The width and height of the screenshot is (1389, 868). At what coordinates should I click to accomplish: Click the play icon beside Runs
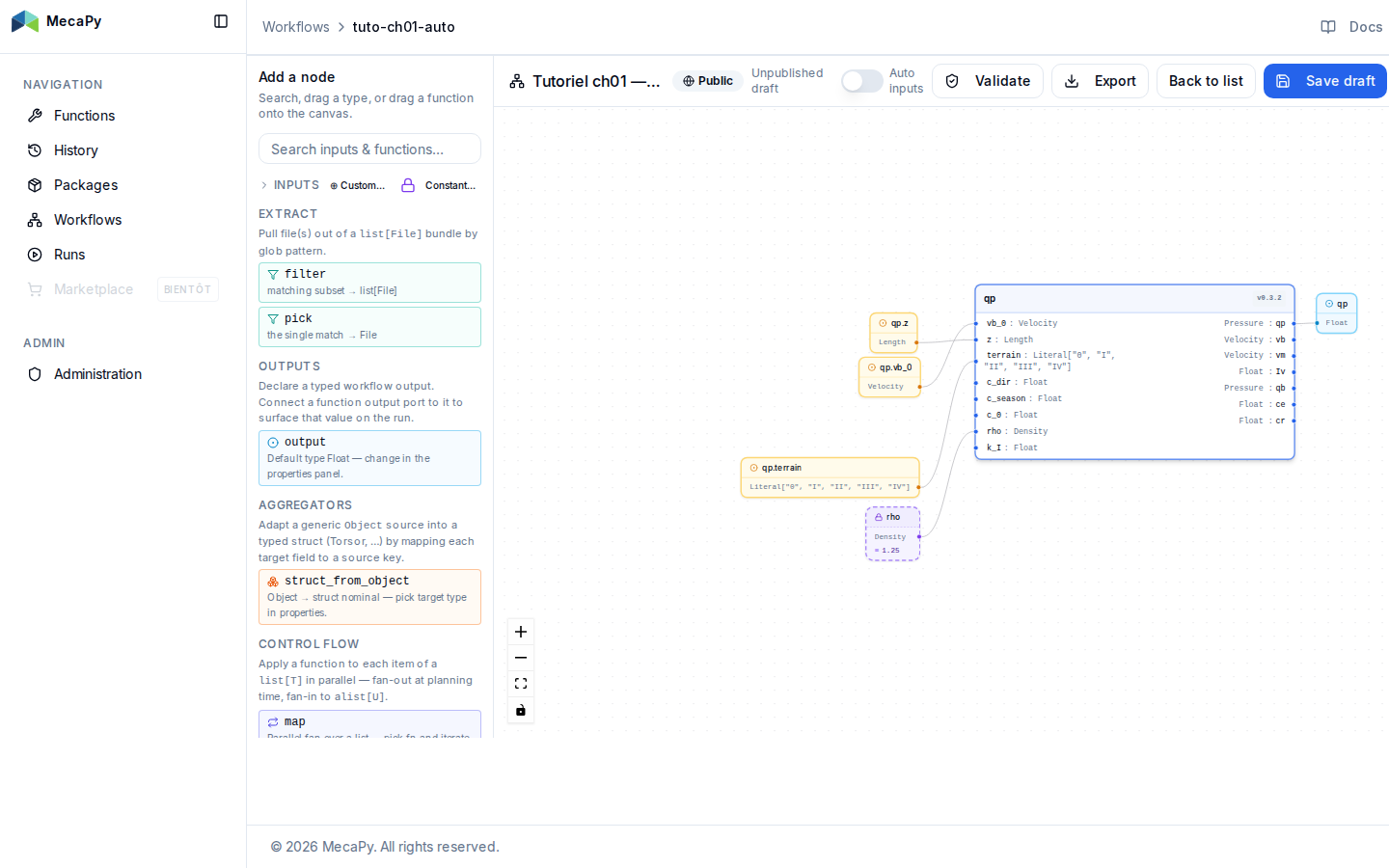35,255
